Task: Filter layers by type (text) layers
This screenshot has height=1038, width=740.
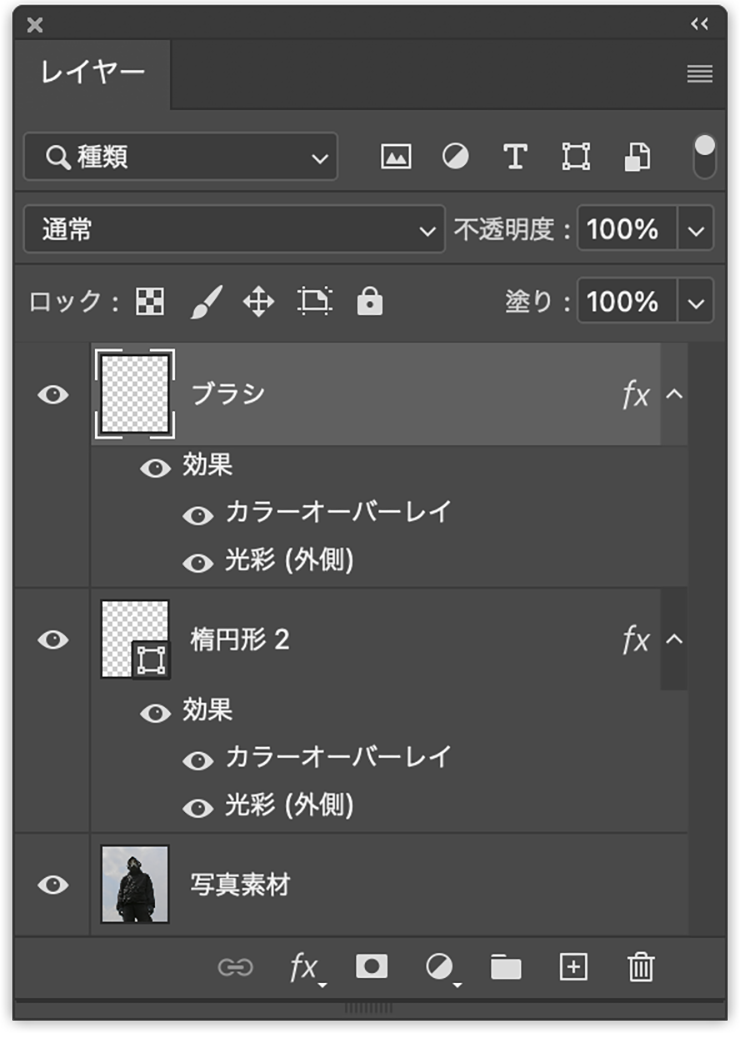Action: pos(514,157)
